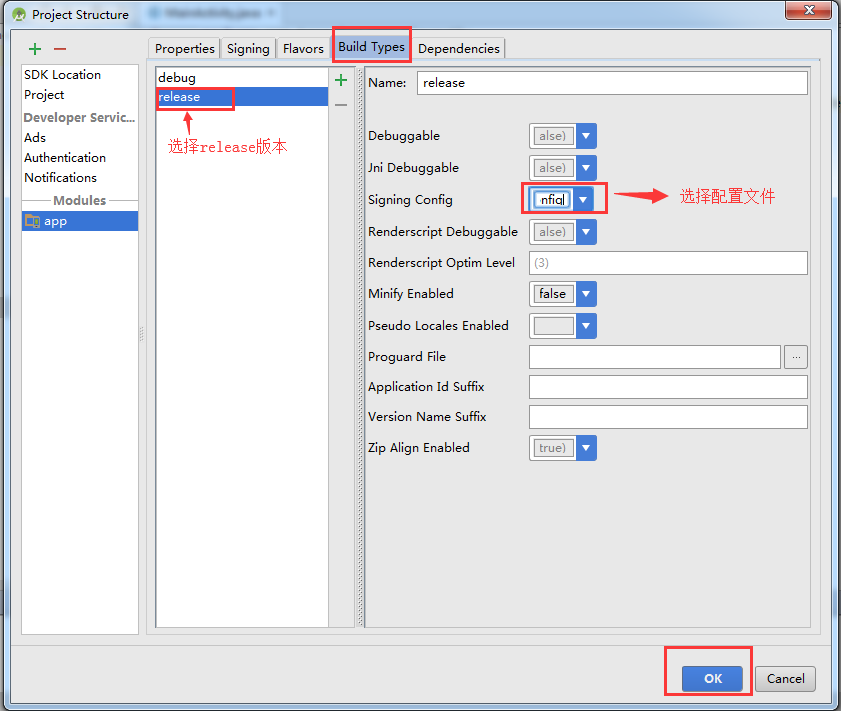Switch to the Signing tab
This screenshot has height=711, width=841.
[247, 48]
